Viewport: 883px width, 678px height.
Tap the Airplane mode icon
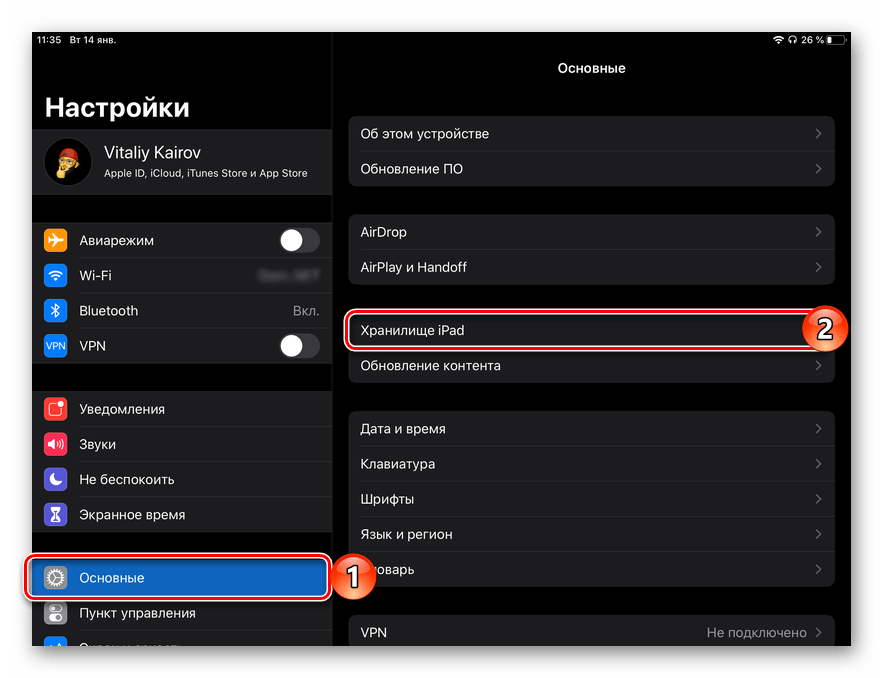[56, 241]
